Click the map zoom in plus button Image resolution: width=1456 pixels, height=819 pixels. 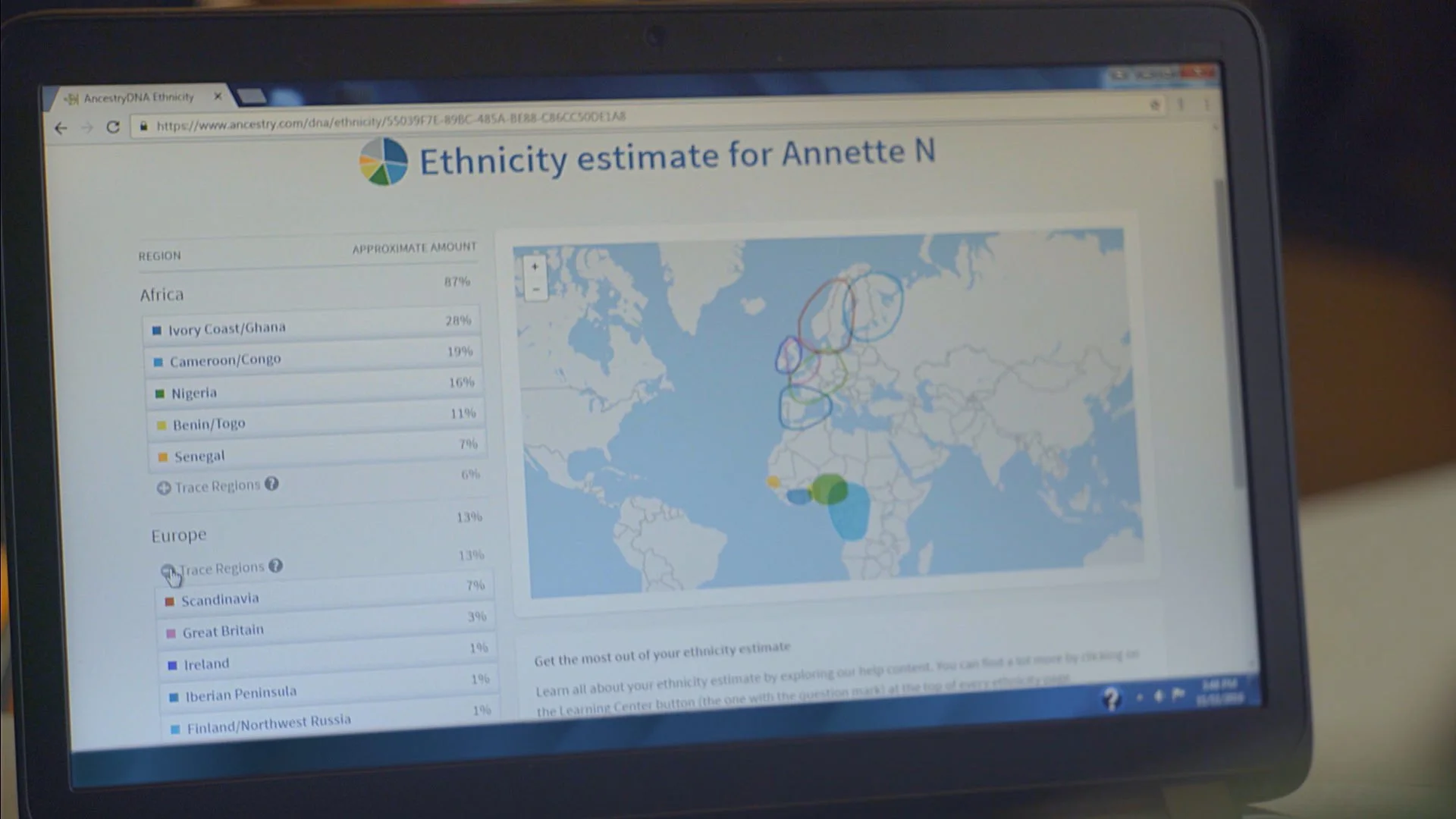[x=535, y=267]
